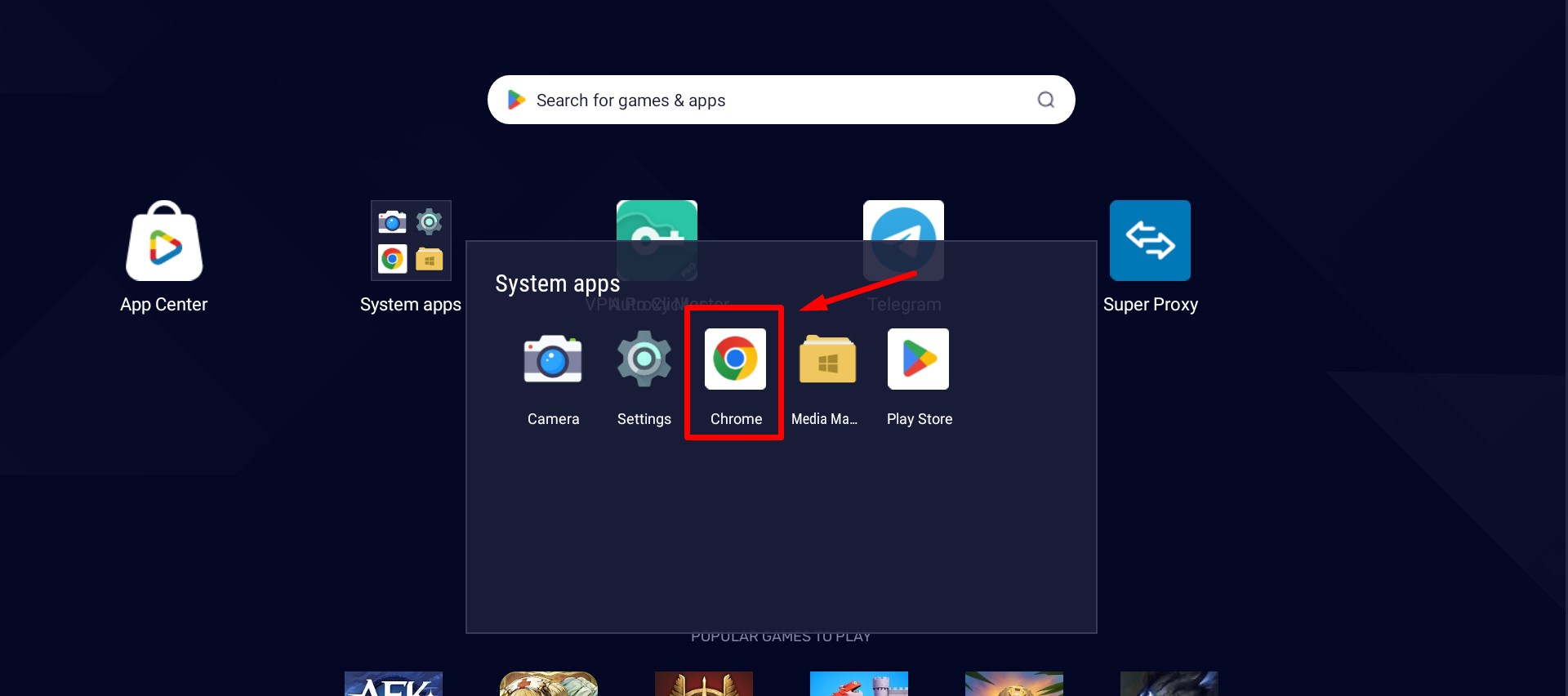Image resolution: width=1568 pixels, height=696 pixels.
Task: Open the Settings gear app
Action: (644, 359)
